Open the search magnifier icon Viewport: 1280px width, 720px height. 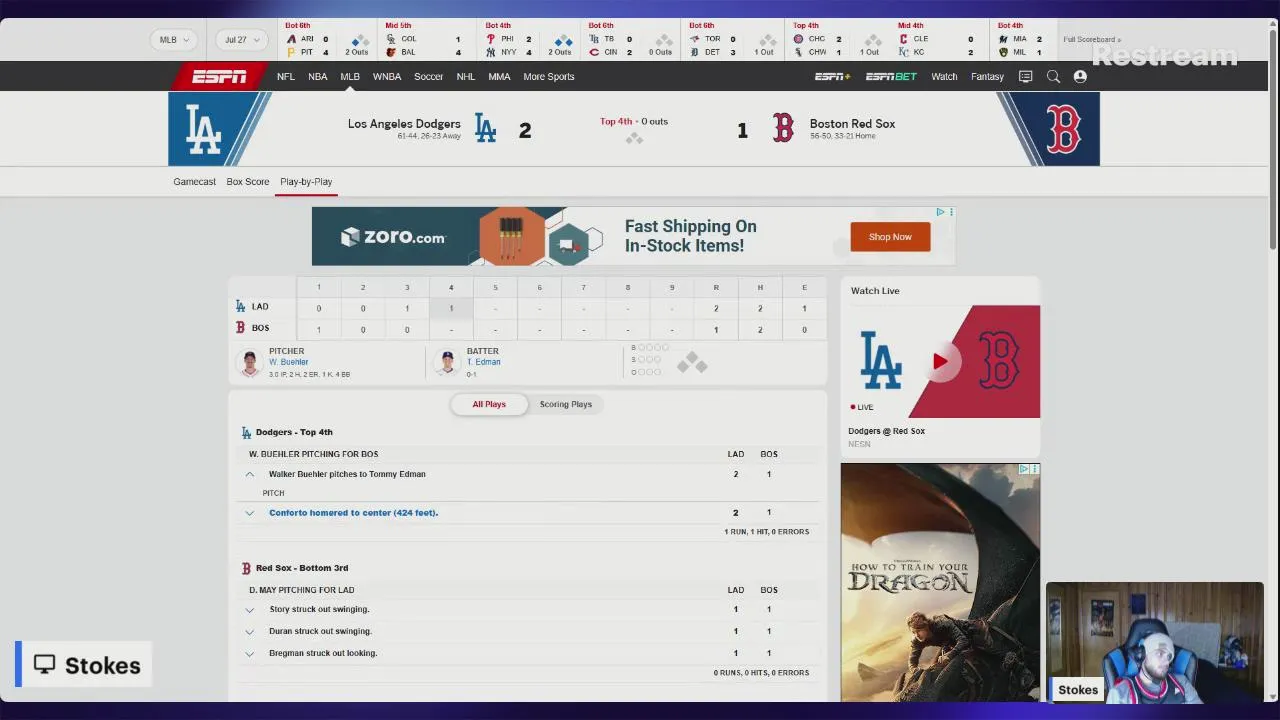[1053, 77]
